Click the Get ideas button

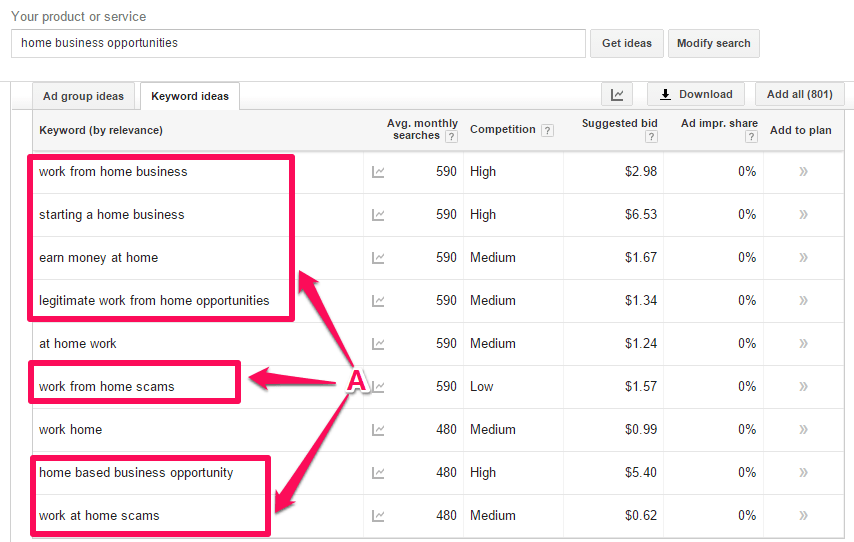tap(627, 44)
